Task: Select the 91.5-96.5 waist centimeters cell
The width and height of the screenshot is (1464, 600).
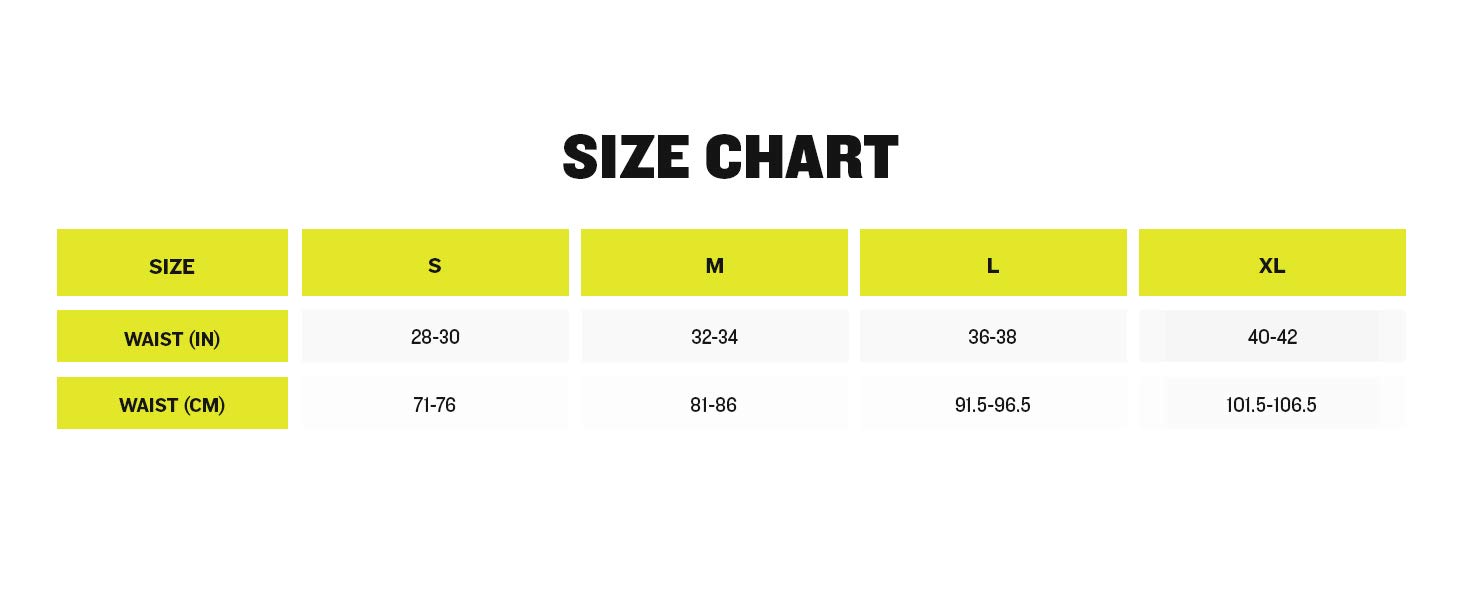Action: pos(992,405)
